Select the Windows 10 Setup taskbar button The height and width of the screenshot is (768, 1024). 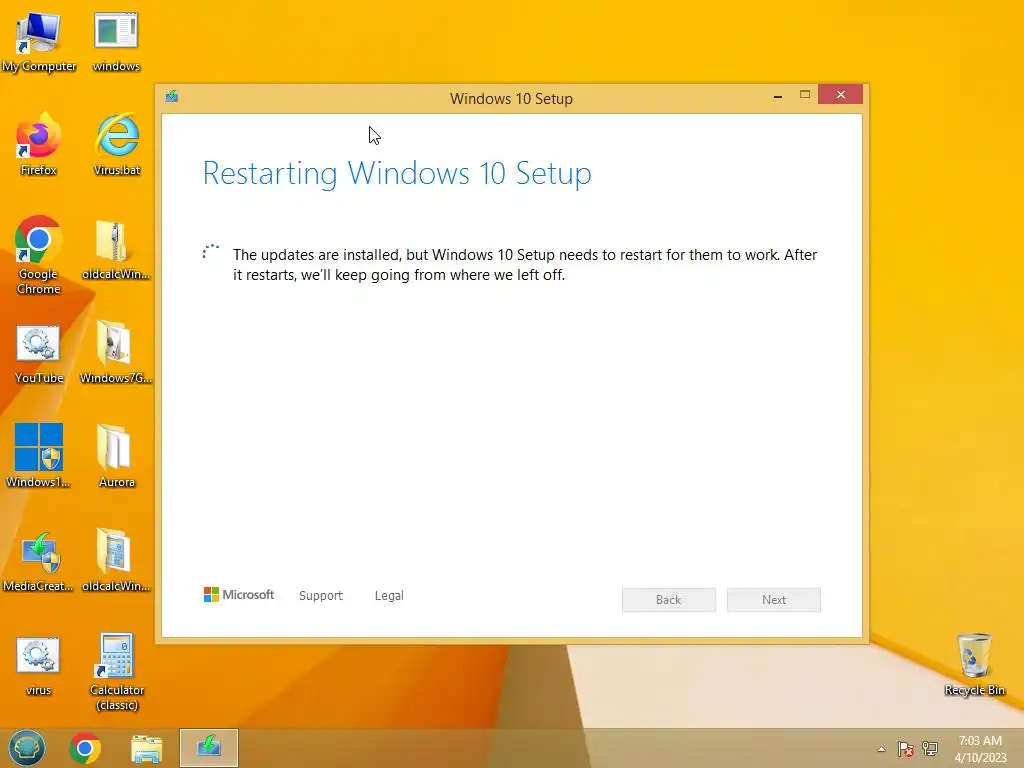tap(209, 748)
